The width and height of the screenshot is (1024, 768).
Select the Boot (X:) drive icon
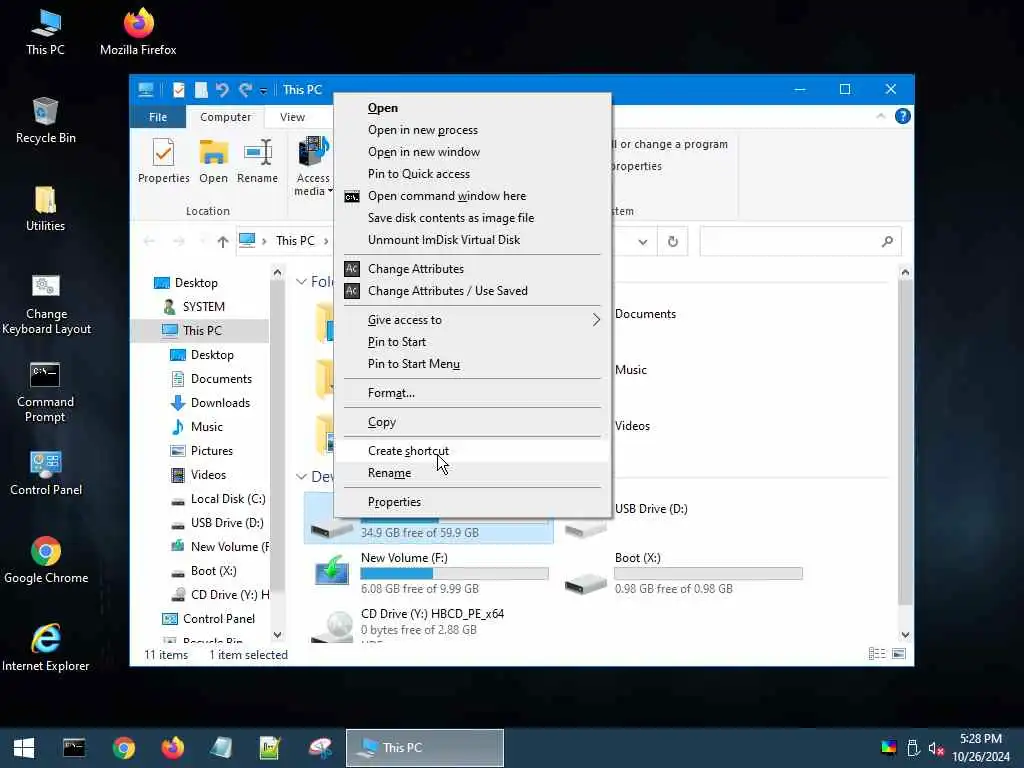pyautogui.click(x=586, y=582)
